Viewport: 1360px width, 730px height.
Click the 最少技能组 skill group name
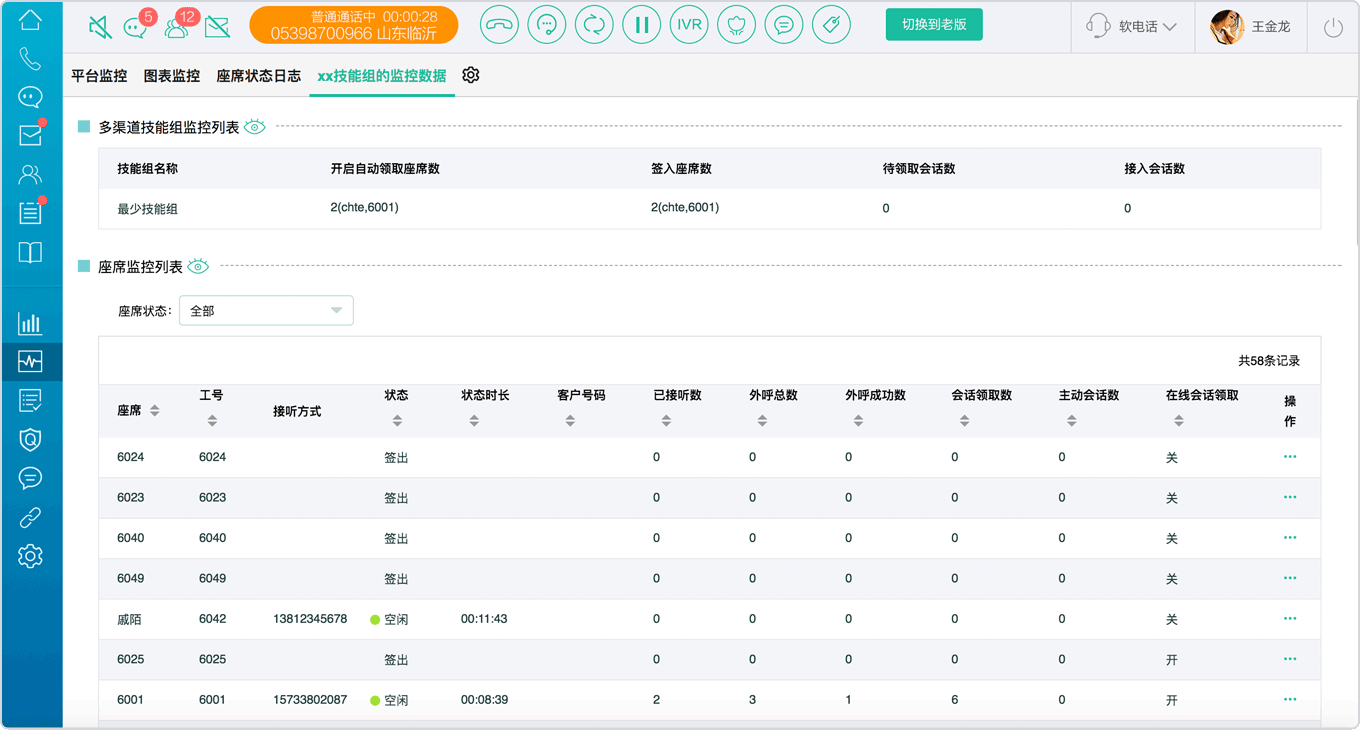click(147, 209)
